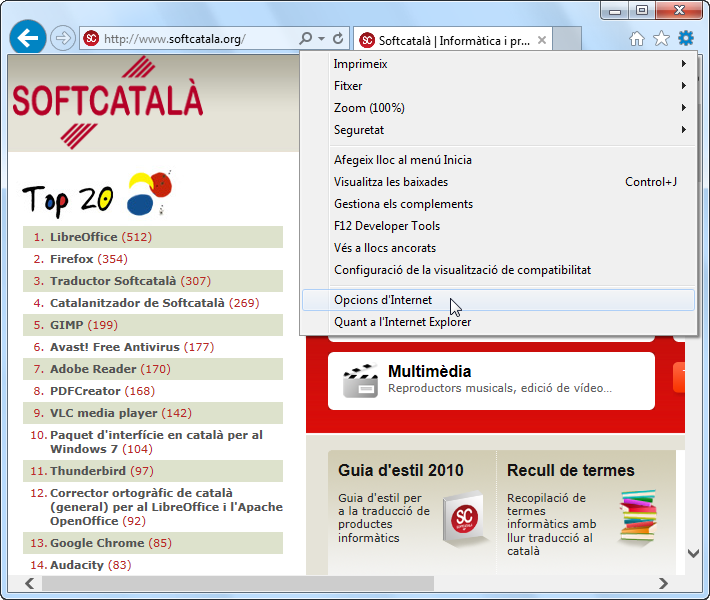710x600 pixels.
Task: Open the LibreOffice link in Top 20
Action: 83,237
